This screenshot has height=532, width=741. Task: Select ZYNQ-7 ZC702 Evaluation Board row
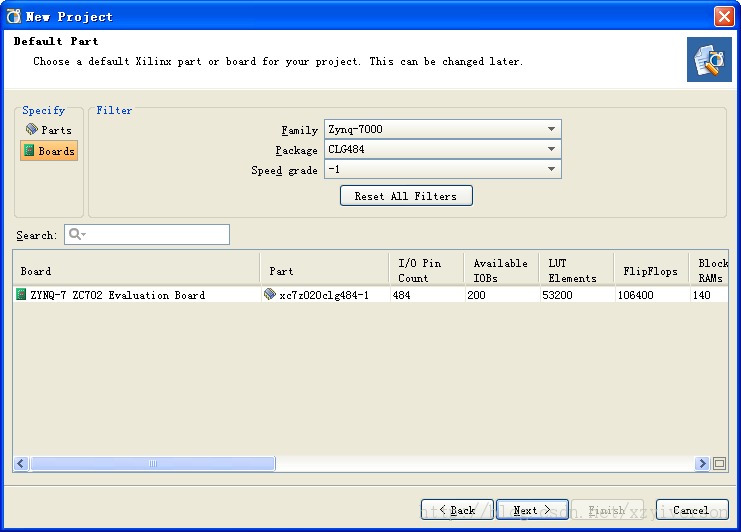pos(117,295)
